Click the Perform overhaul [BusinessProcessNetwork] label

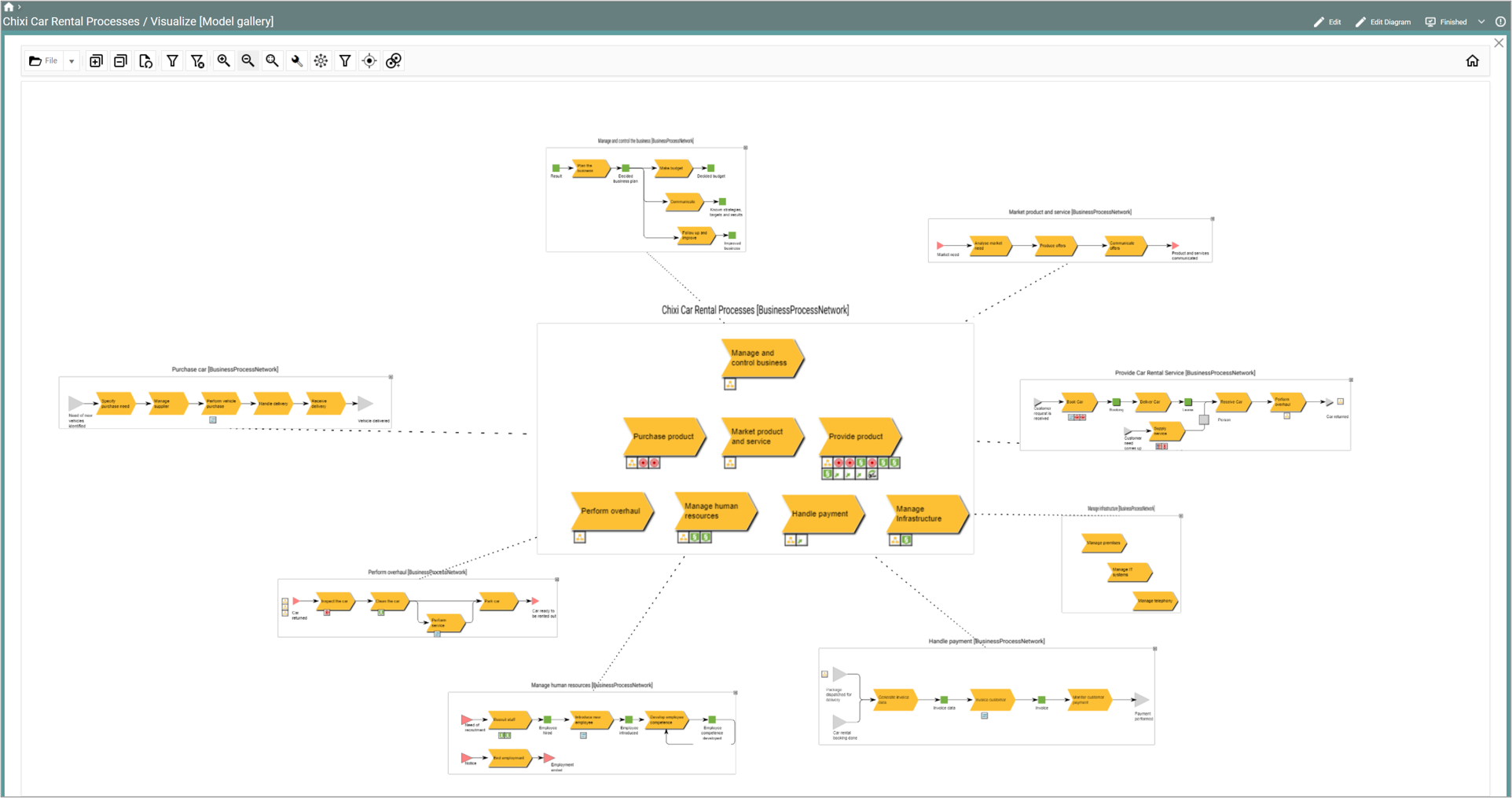[417, 572]
